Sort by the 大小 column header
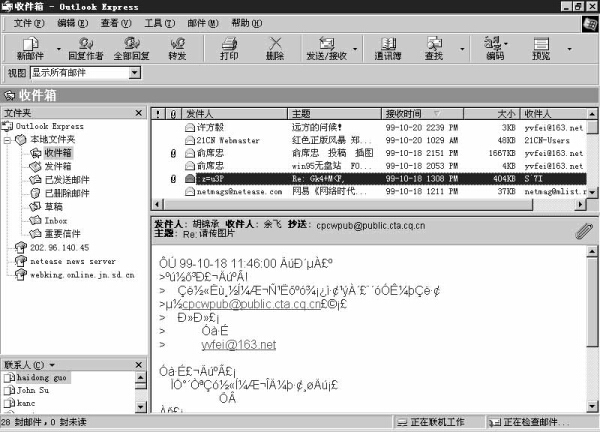Viewport: 600px width, 432px height. click(x=491, y=114)
